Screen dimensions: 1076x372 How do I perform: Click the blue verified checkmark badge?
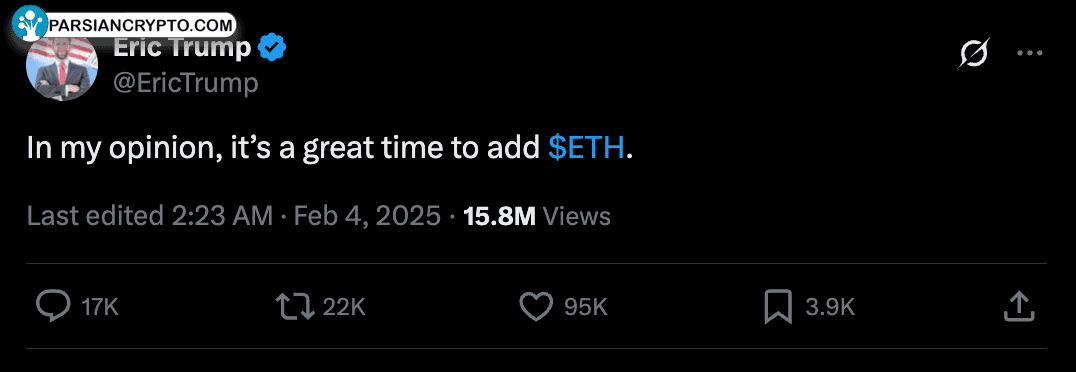pos(272,48)
